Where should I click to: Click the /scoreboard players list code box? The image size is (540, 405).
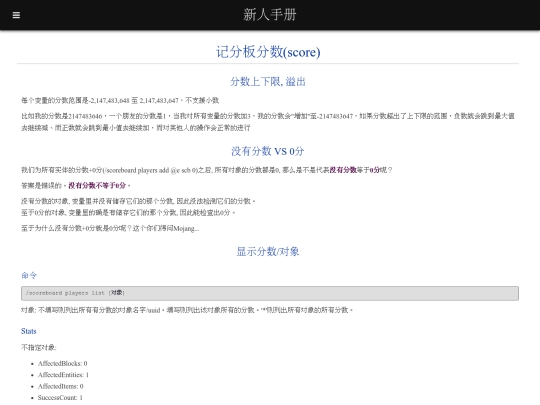click(x=270, y=293)
